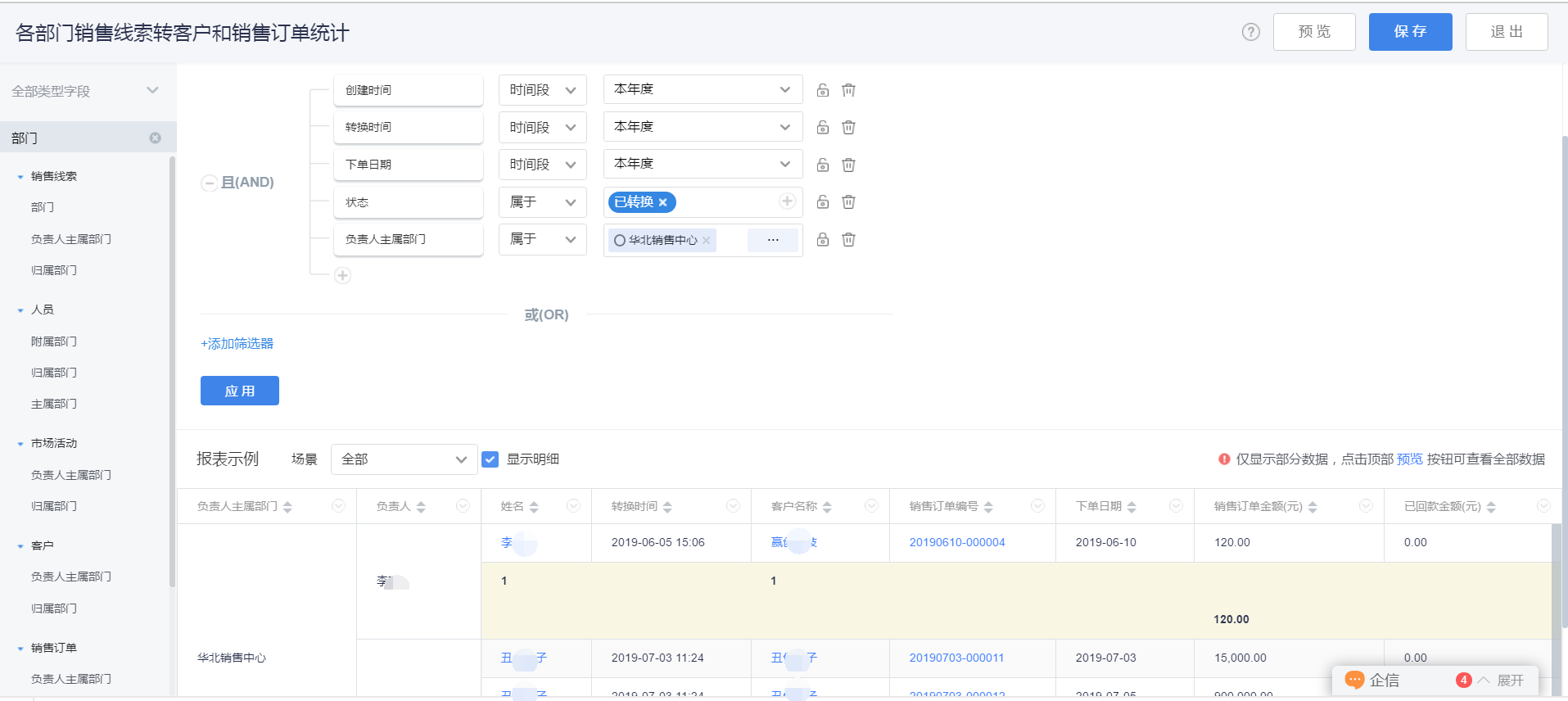The height and width of the screenshot is (701, 1568).
Task: Open order link 20190610-000004
Action: pyautogui.click(x=957, y=542)
